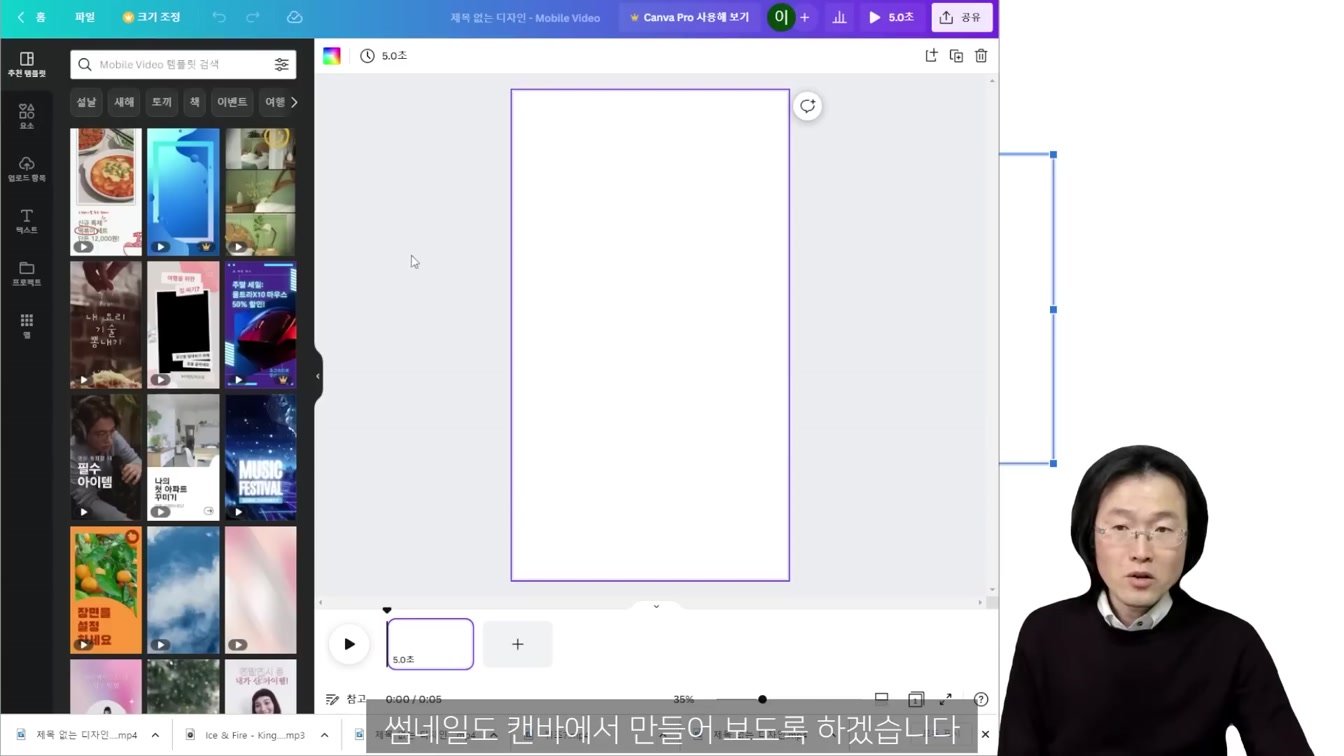The width and height of the screenshot is (1344, 756).
Task: Toggle the thumbnail view icon near zoom
Action: pyautogui.click(x=881, y=699)
